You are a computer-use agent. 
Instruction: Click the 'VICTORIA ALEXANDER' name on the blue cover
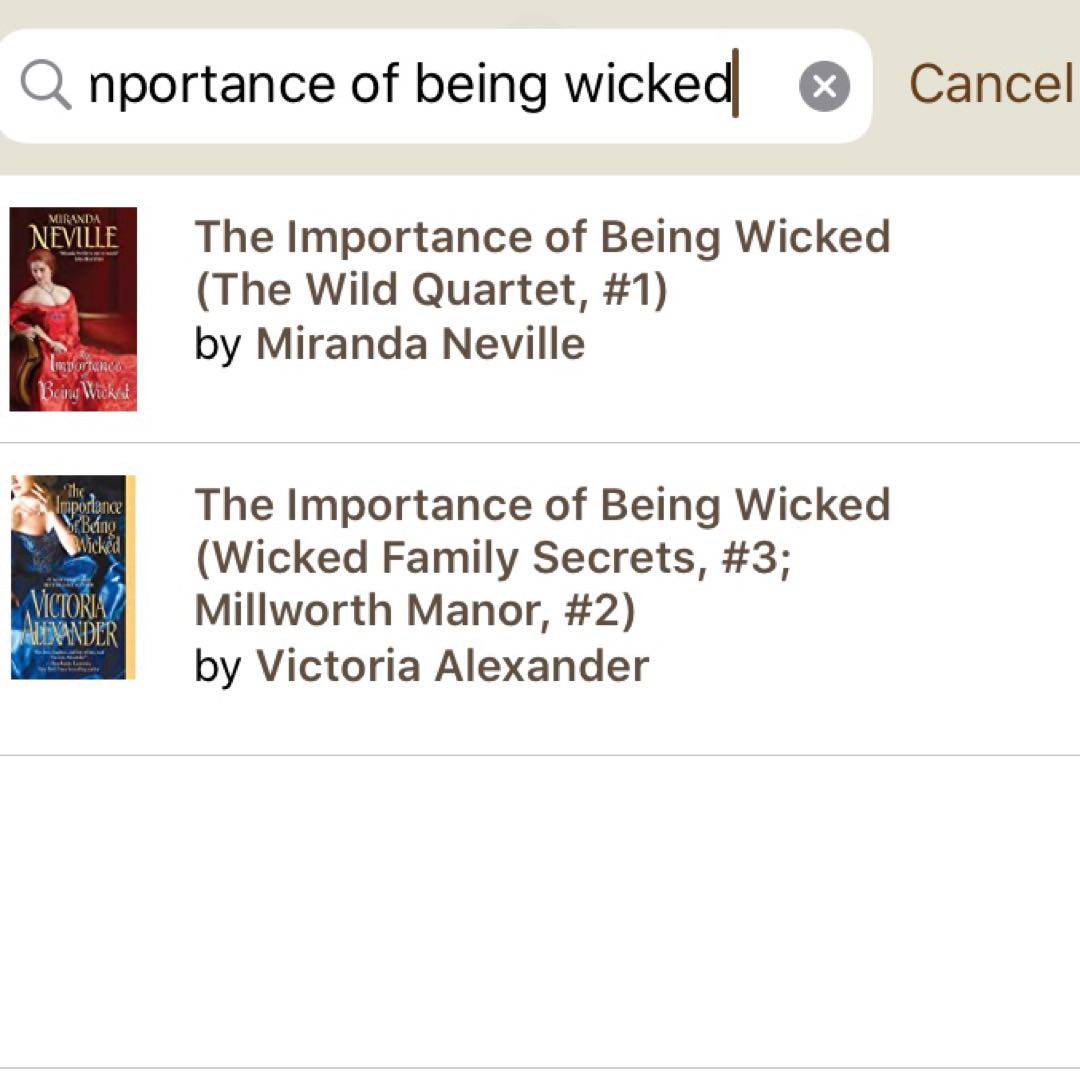tap(69, 619)
